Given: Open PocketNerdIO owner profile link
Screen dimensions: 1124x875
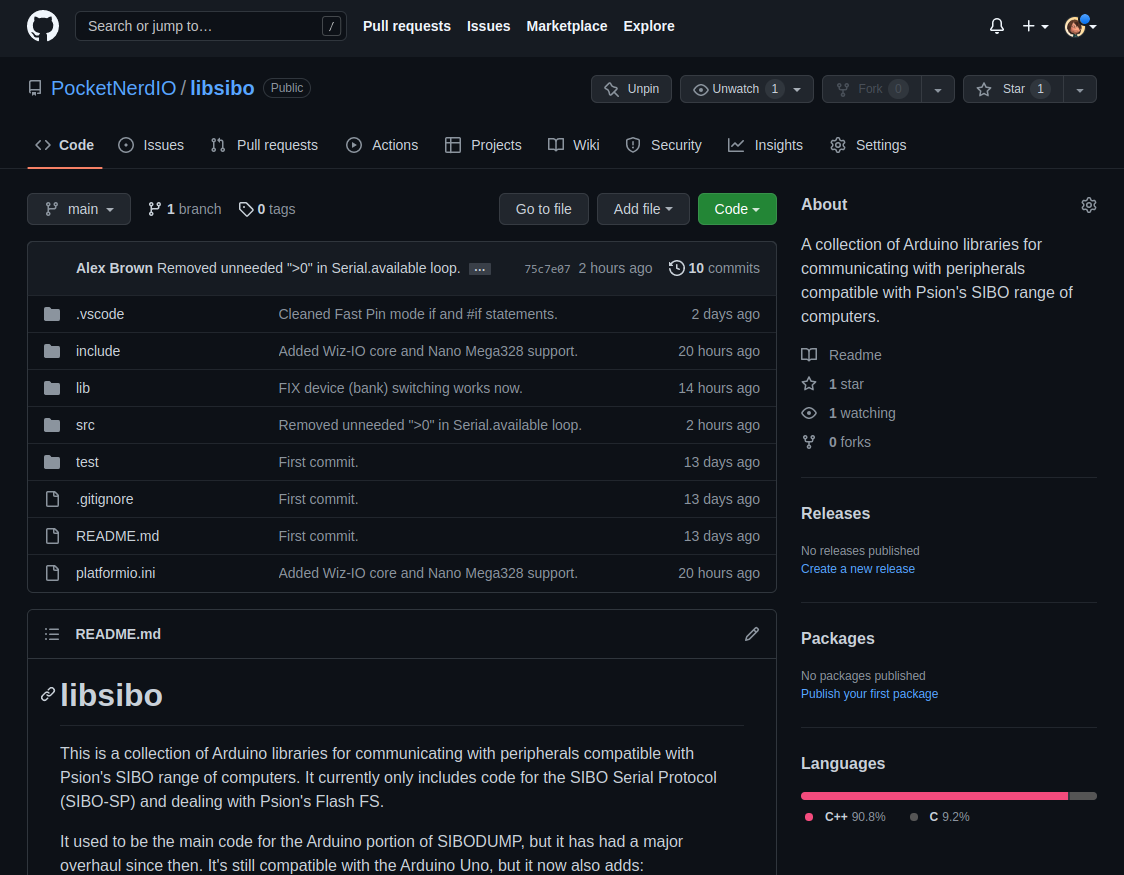Looking at the screenshot, I should (113, 88).
